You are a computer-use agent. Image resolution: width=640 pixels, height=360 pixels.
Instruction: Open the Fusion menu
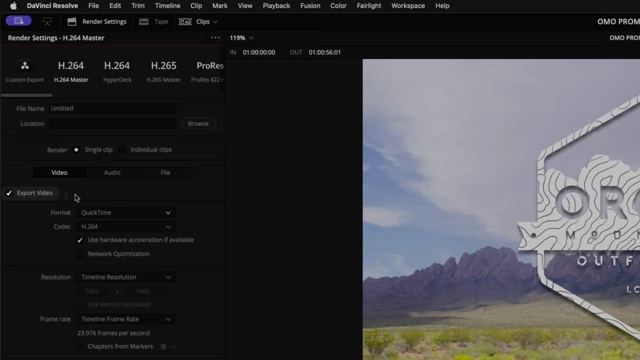310,6
